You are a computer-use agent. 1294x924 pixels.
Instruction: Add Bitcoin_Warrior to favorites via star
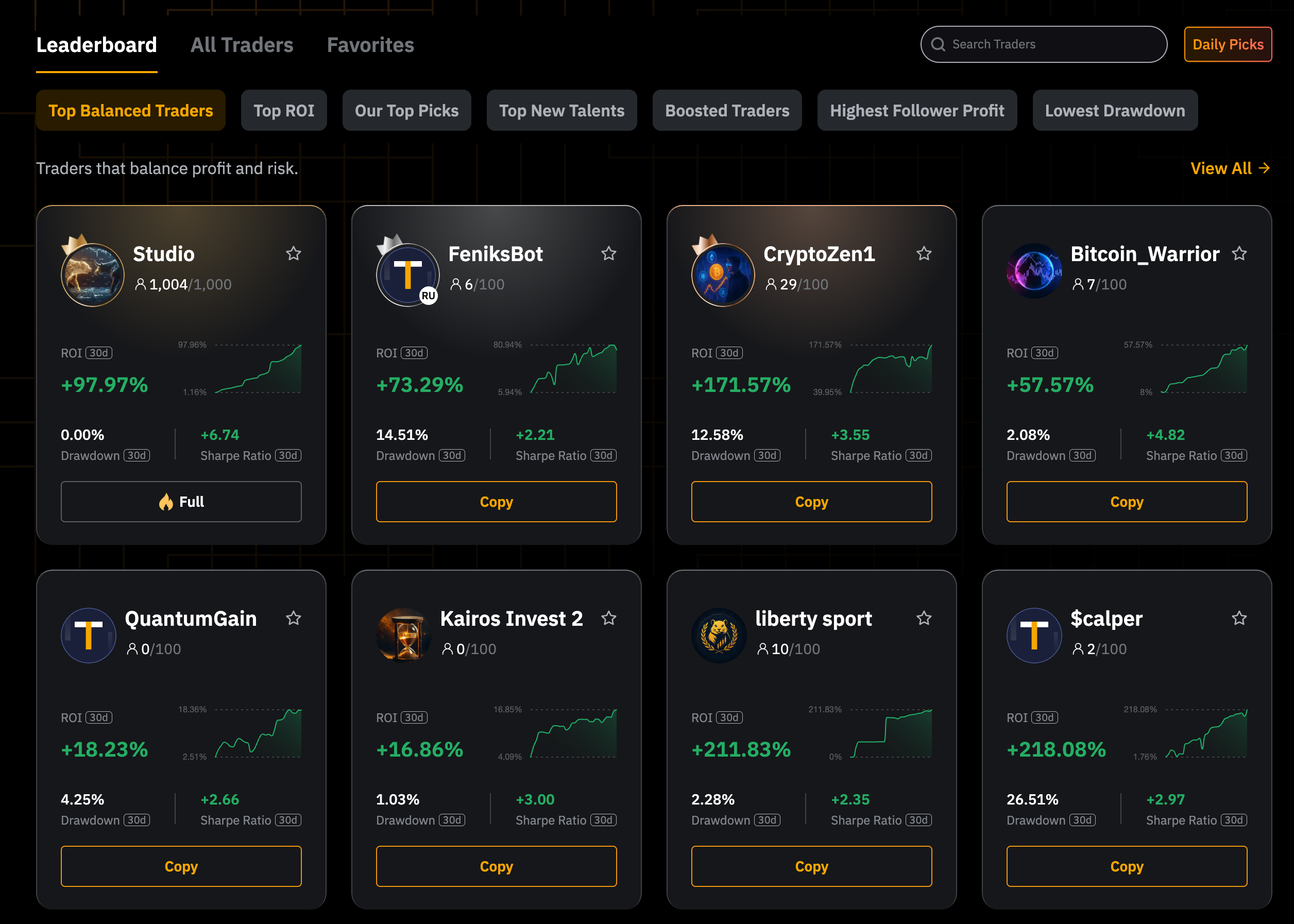(x=1239, y=254)
